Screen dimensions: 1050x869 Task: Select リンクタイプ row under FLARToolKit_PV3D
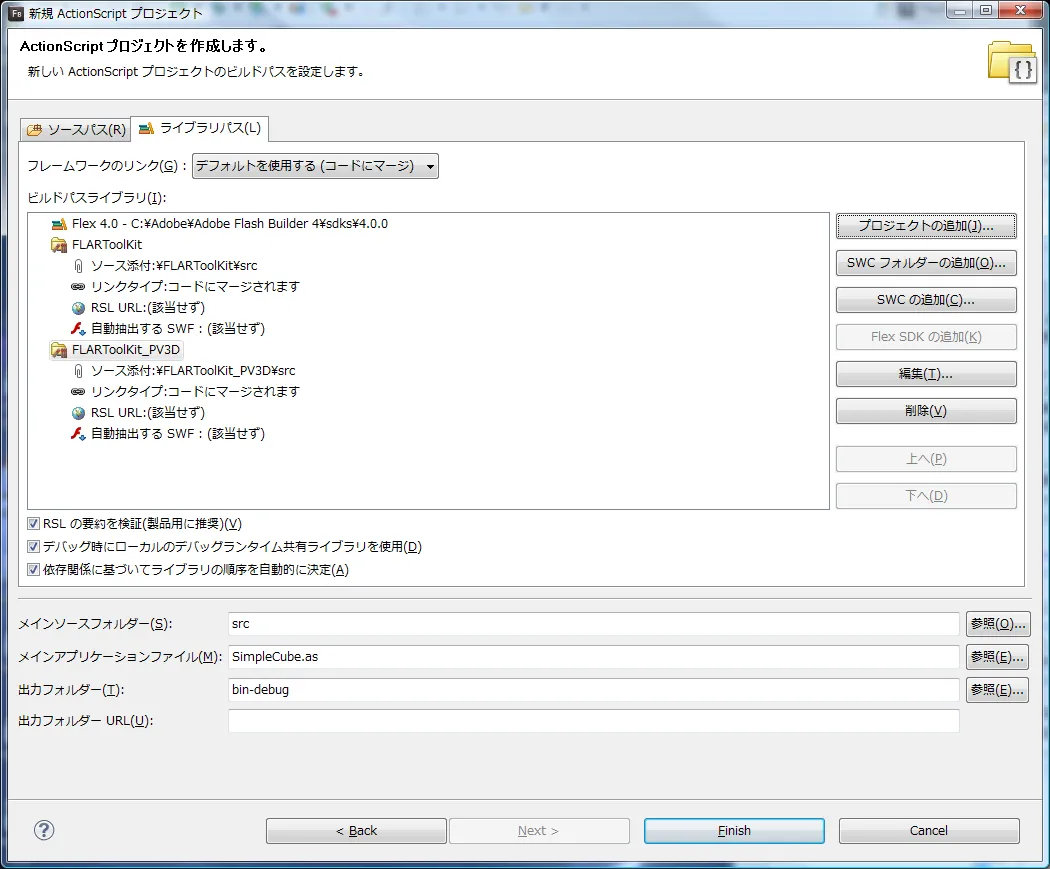[196, 392]
